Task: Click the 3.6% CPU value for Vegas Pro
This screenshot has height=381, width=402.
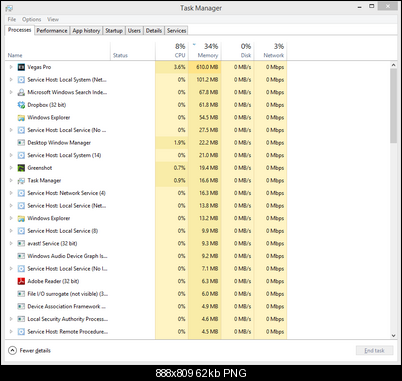Action: (179, 67)
